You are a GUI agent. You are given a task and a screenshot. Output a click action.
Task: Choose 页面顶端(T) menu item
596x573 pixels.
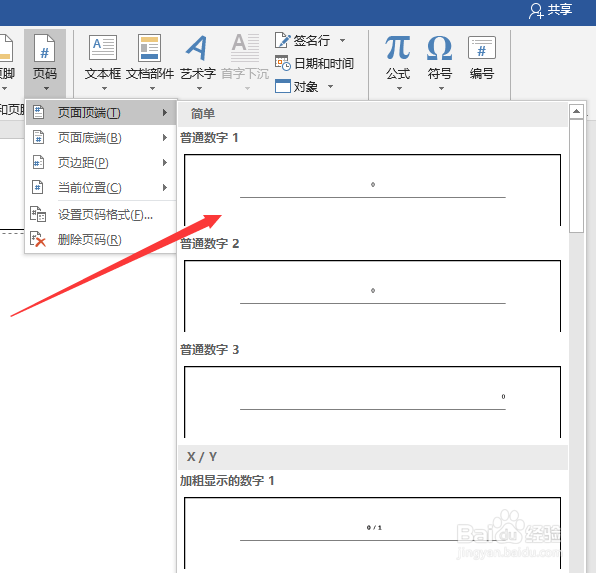[x=101, y=113]
